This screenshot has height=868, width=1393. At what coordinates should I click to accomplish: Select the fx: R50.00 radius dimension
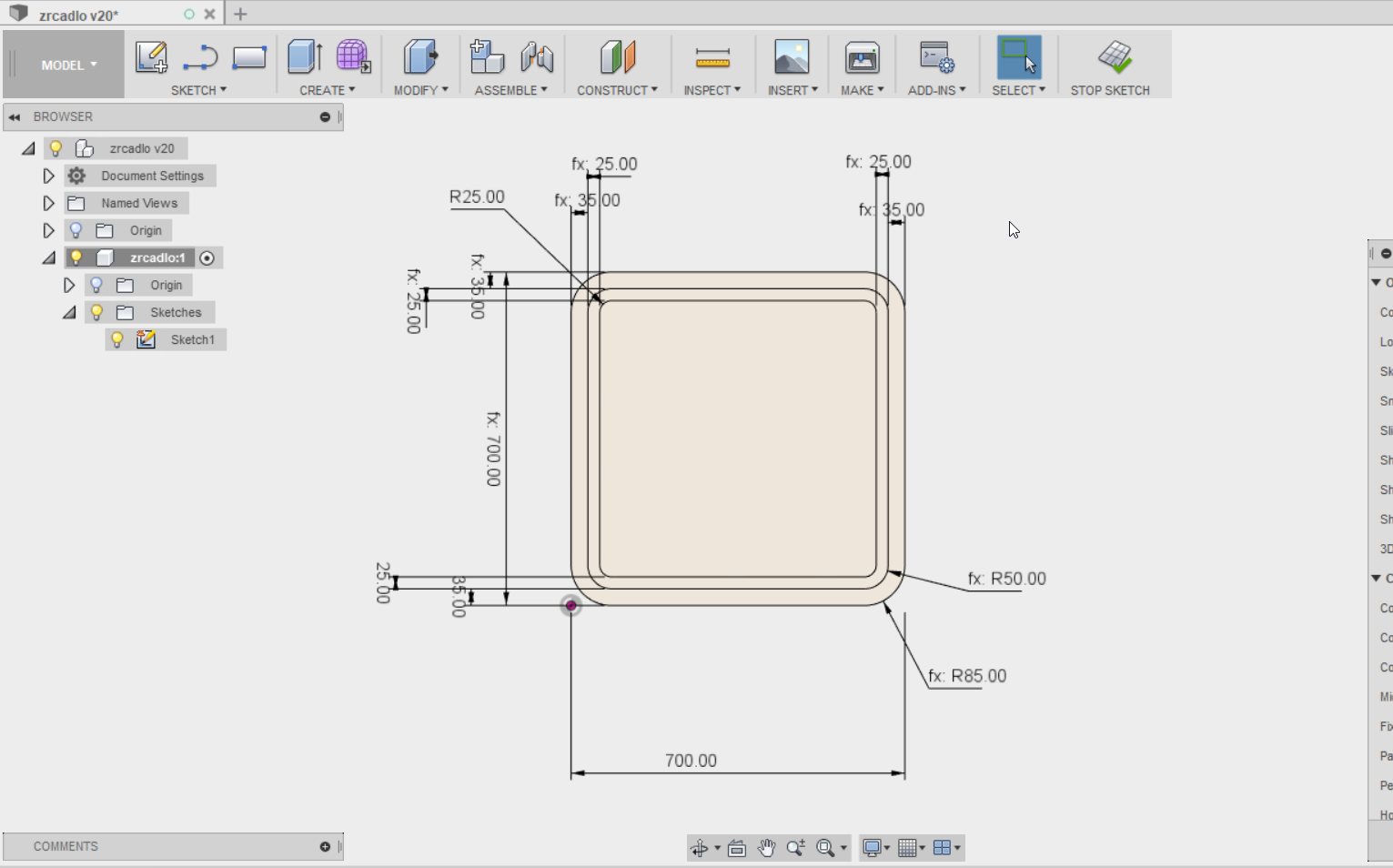tap(1006, 579)
